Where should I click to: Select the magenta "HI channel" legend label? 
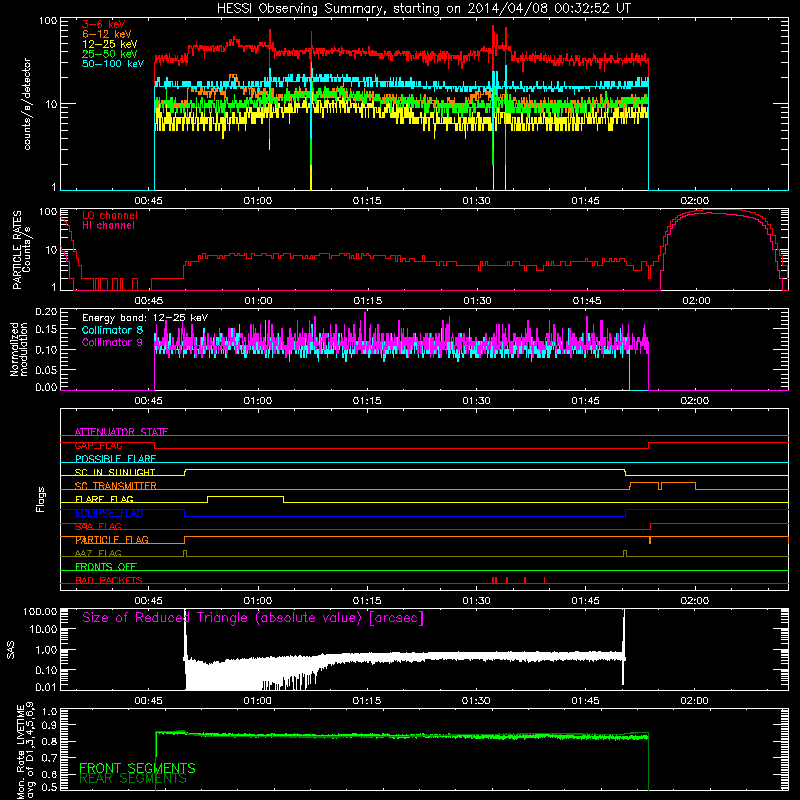(108, 226)
